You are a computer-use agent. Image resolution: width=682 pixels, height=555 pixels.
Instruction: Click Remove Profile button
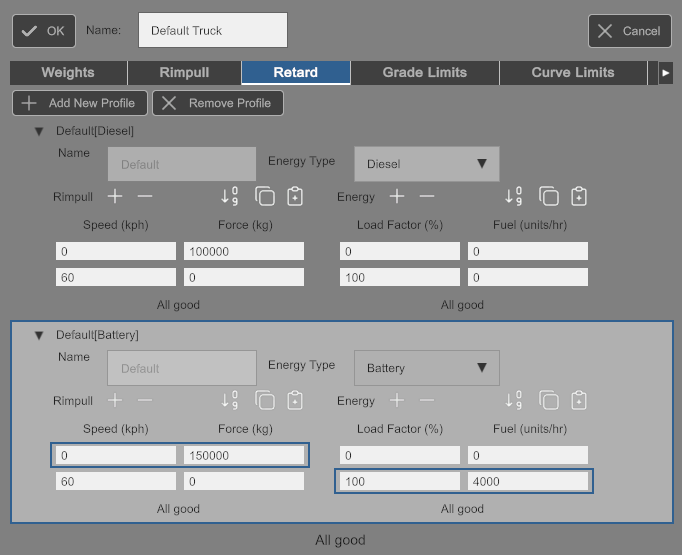click(x=218, y=103)
